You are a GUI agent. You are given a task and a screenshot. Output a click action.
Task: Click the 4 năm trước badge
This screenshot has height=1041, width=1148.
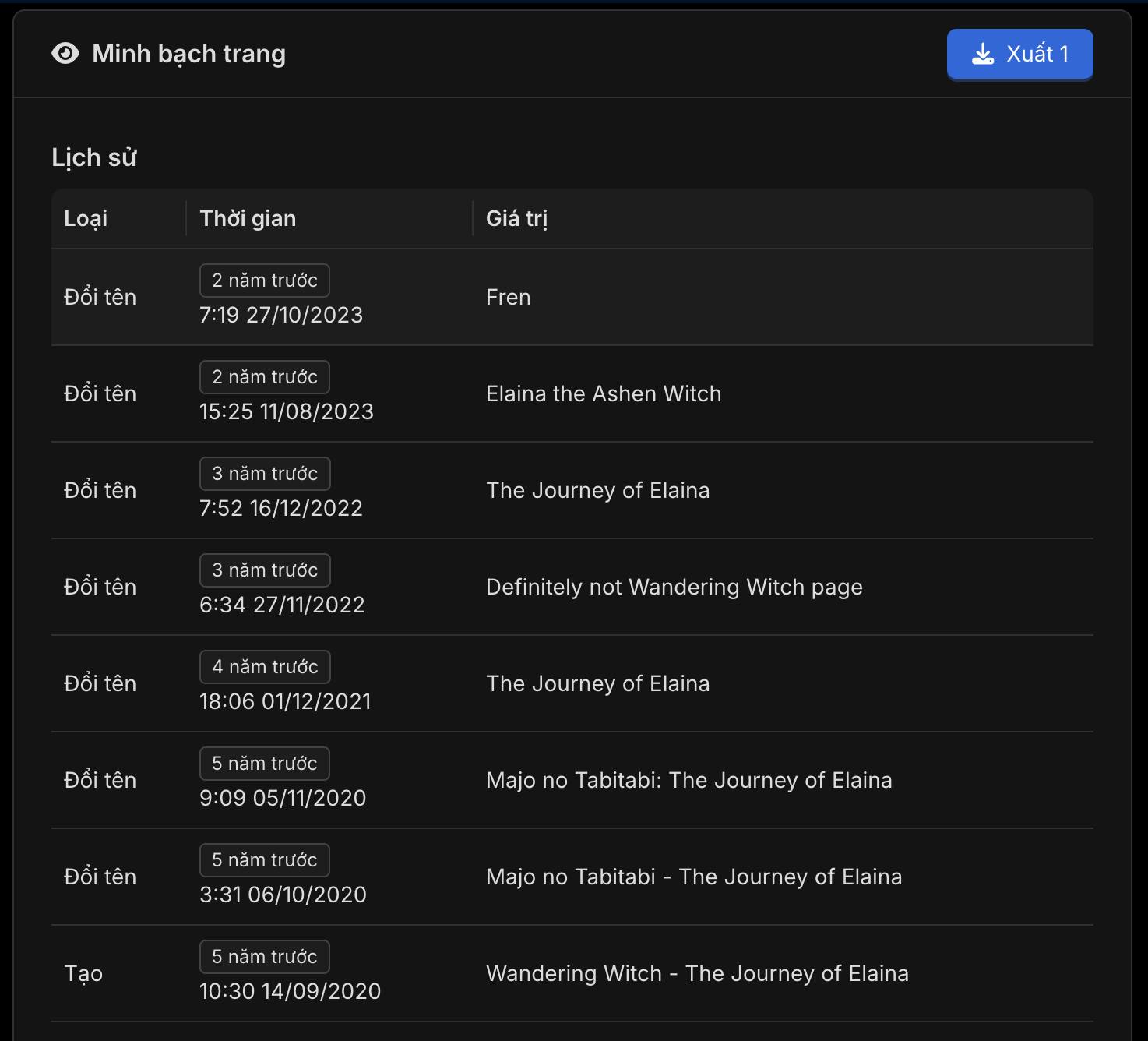265,667
